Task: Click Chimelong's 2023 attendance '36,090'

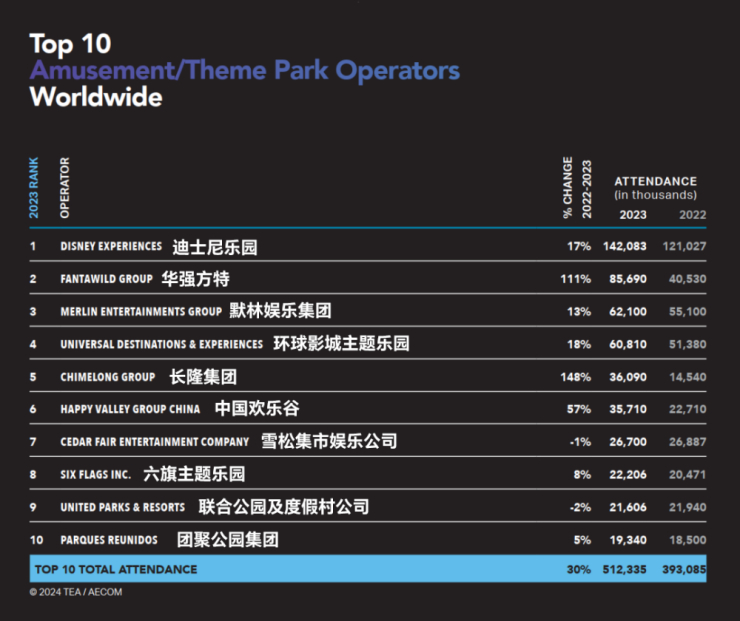Action: tap(628, 377)
